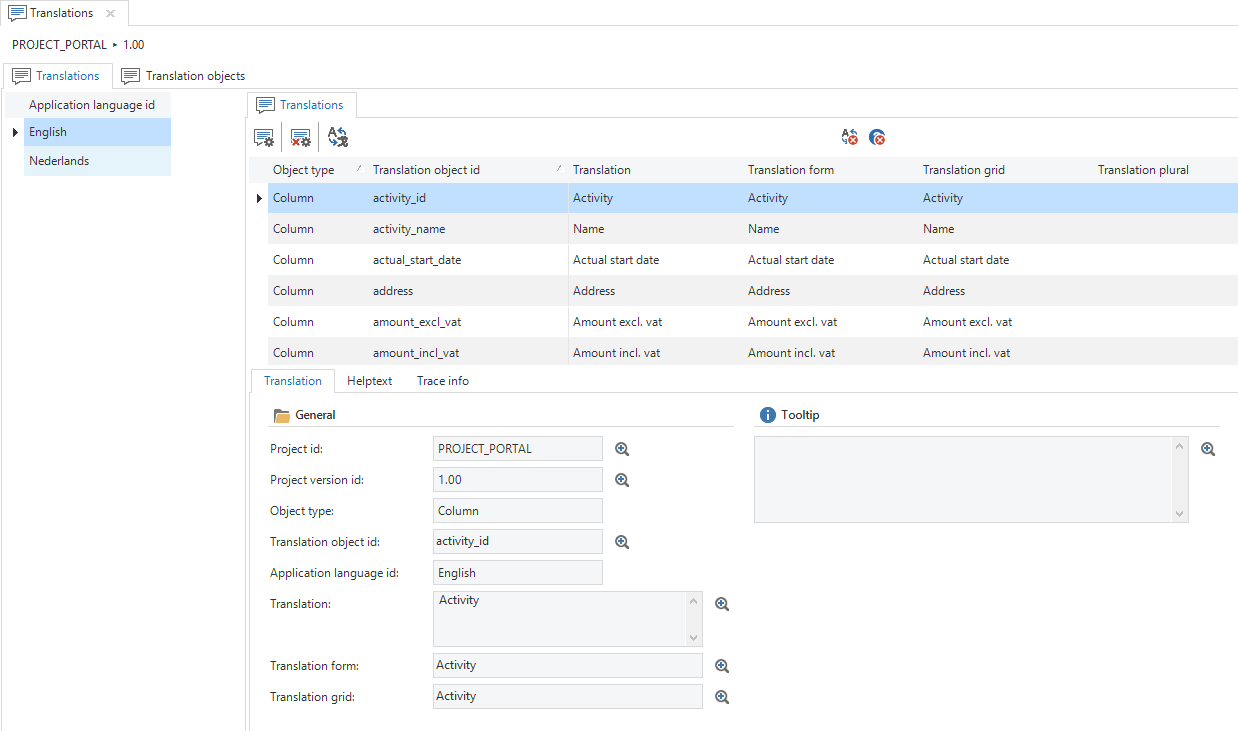Open lookup magnifier next to Project id
The image size is (1238, 731).
point(622,449)
